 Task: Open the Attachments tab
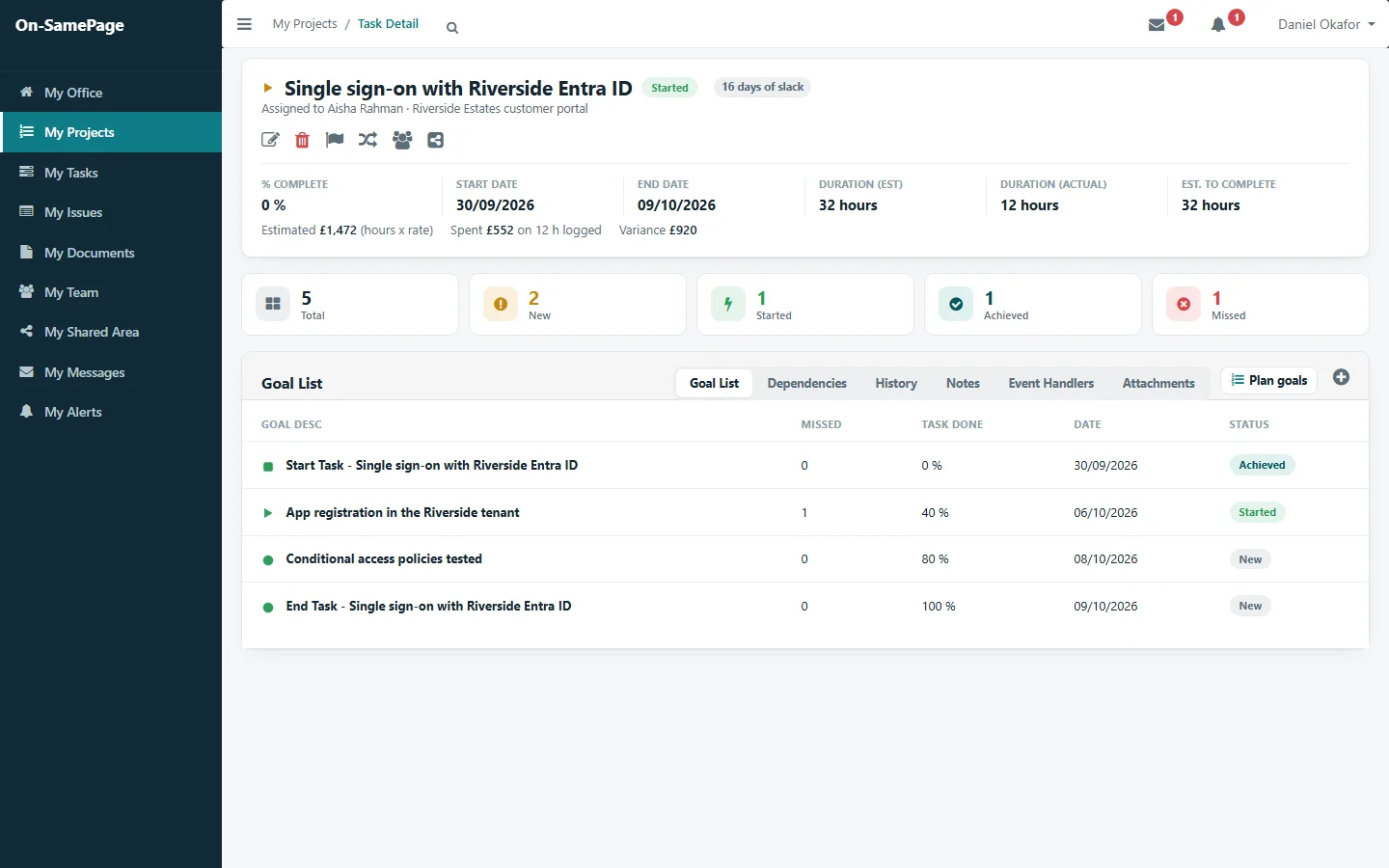[1158, 383]
